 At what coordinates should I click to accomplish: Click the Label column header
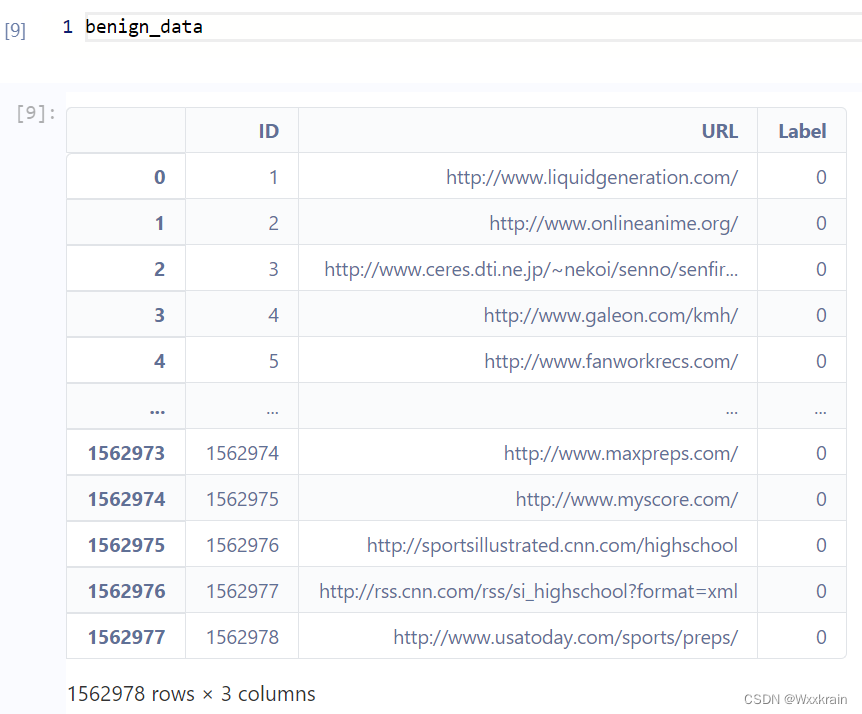coord(802,131)
